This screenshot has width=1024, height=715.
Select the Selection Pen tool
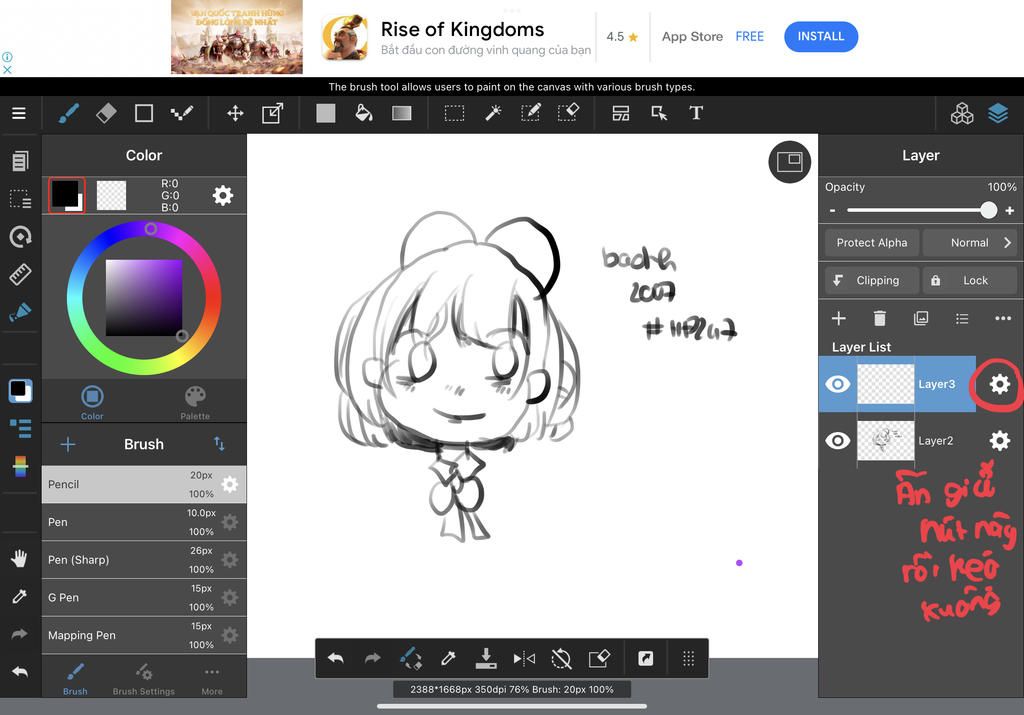pyautogui.click(x=530, y=114)
